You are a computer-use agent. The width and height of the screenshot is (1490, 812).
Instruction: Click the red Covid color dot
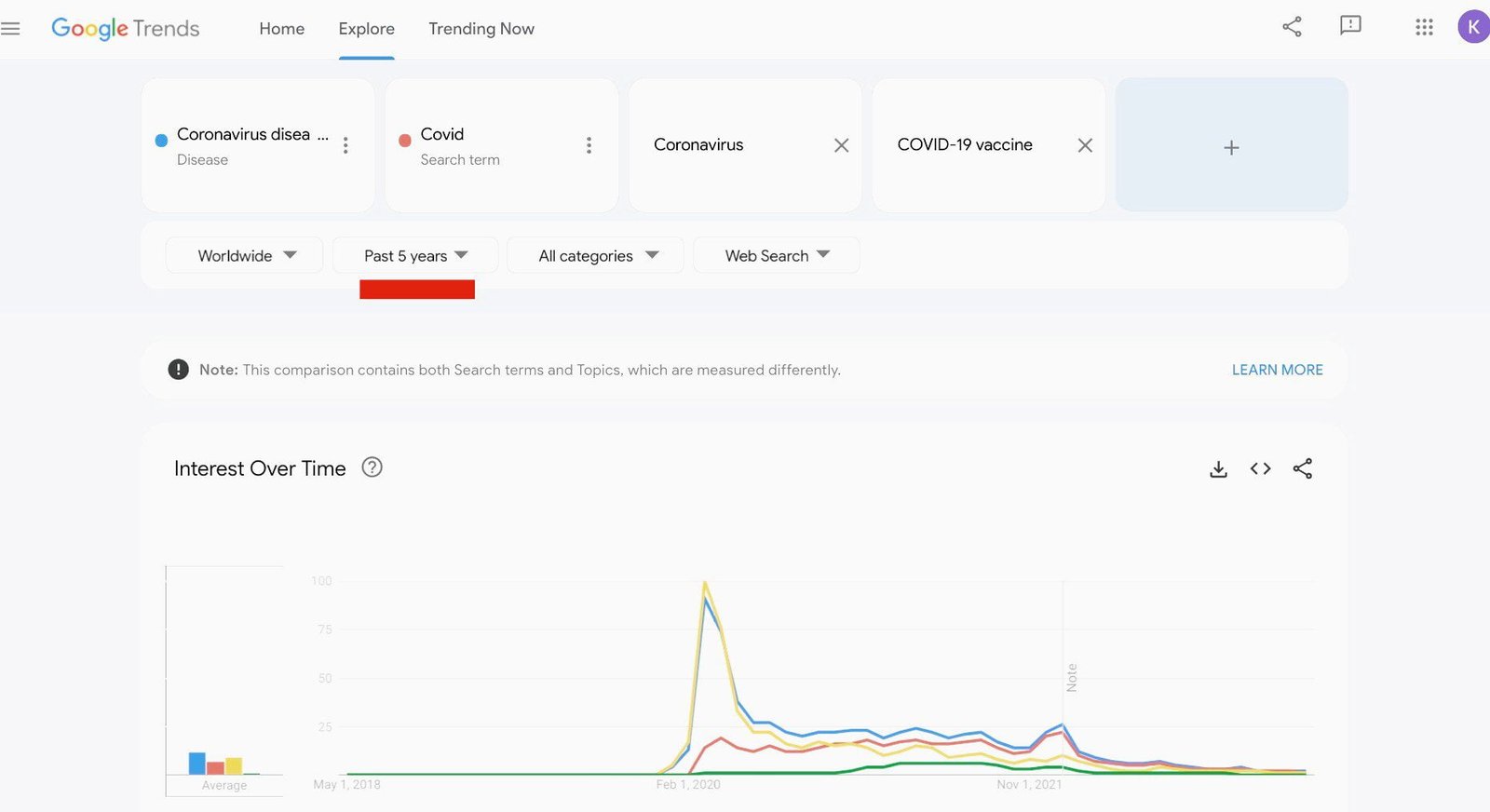pos(405,141)
